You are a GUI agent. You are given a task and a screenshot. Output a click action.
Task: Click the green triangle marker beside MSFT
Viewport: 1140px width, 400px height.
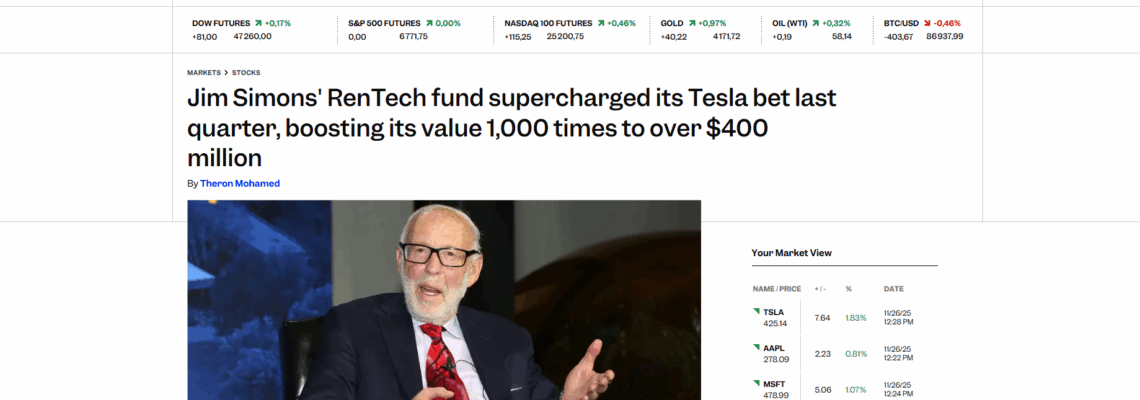(756, 382)
